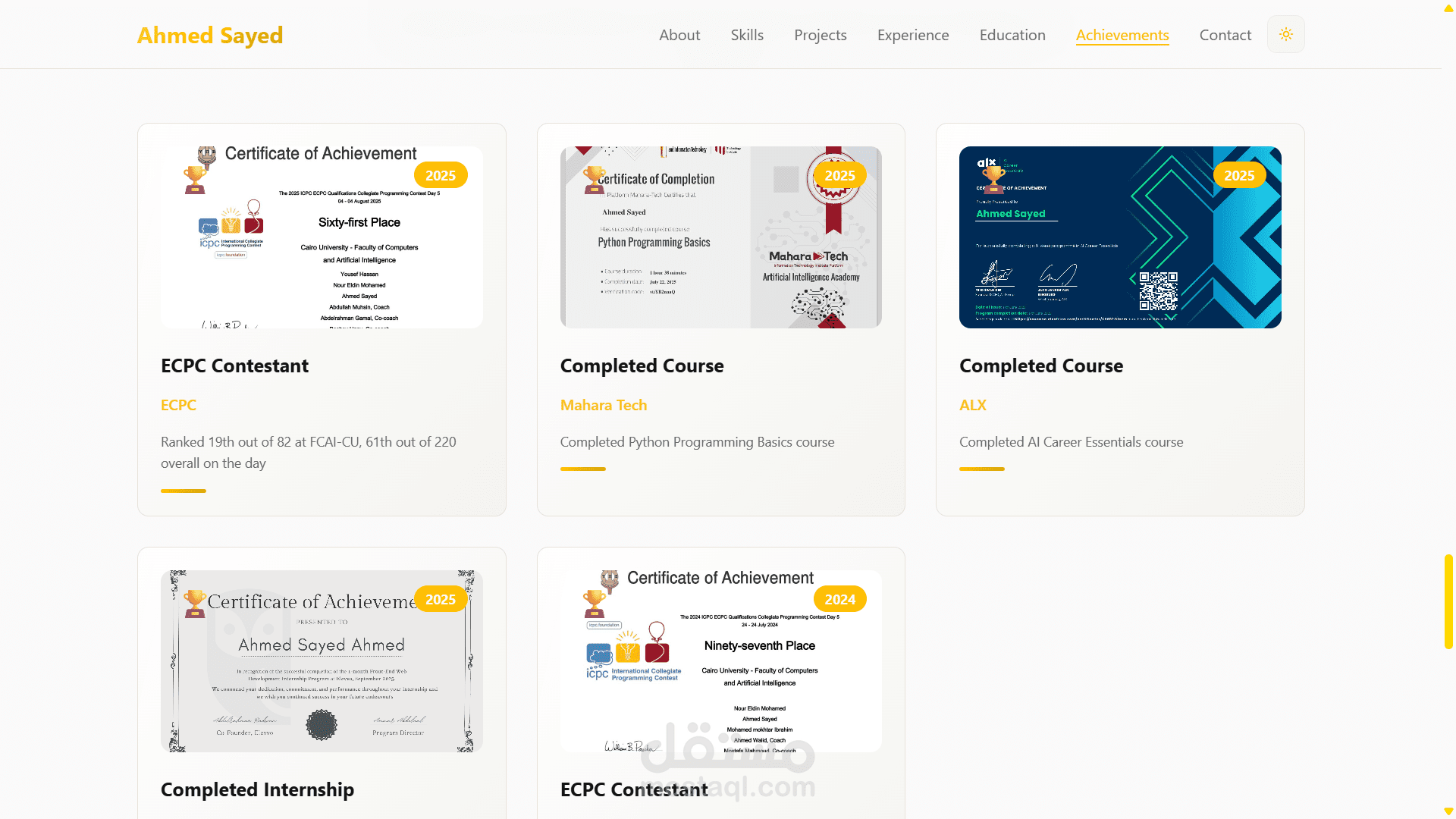Click trophy icon on ECPC 2025 certificate
Image resolution: width=1456 pixels, height=819 pixels.
(x=195, y=180)
